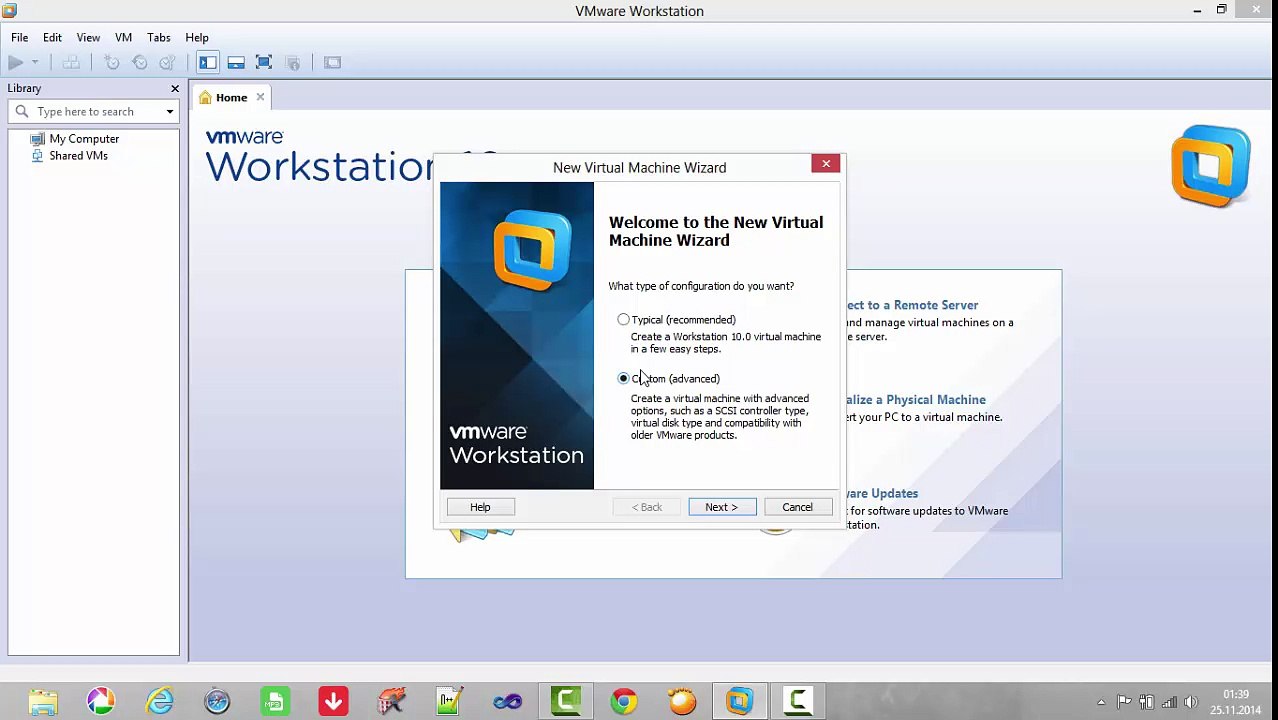The width and height of the screenshot is (1278, 720).
Task: Click the Take Snapshot toolbar icon
Action: (112, 63)
